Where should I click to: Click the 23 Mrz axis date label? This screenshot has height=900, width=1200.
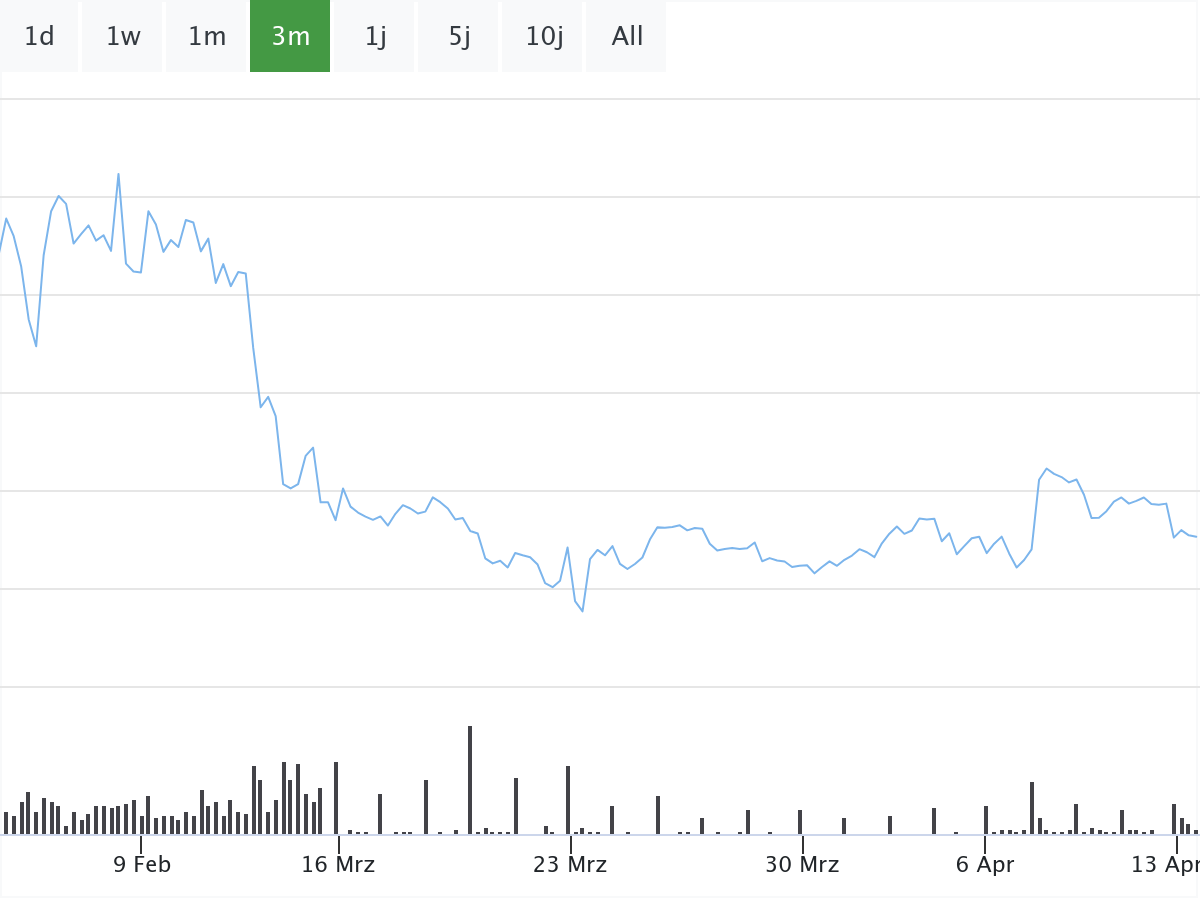pos(570,865)
